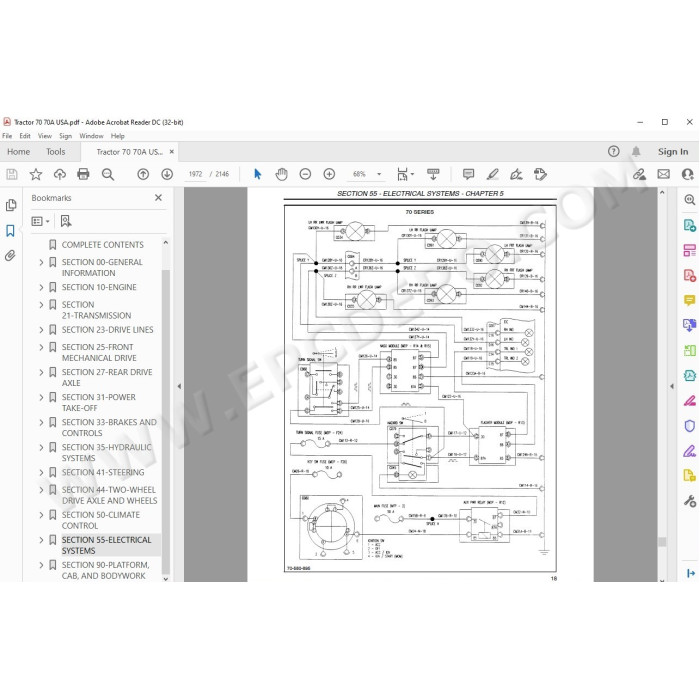Print the document using the printer icon
Image resolution: width=700 pixels, height=700 pixels.
click(x=83, y=174)
